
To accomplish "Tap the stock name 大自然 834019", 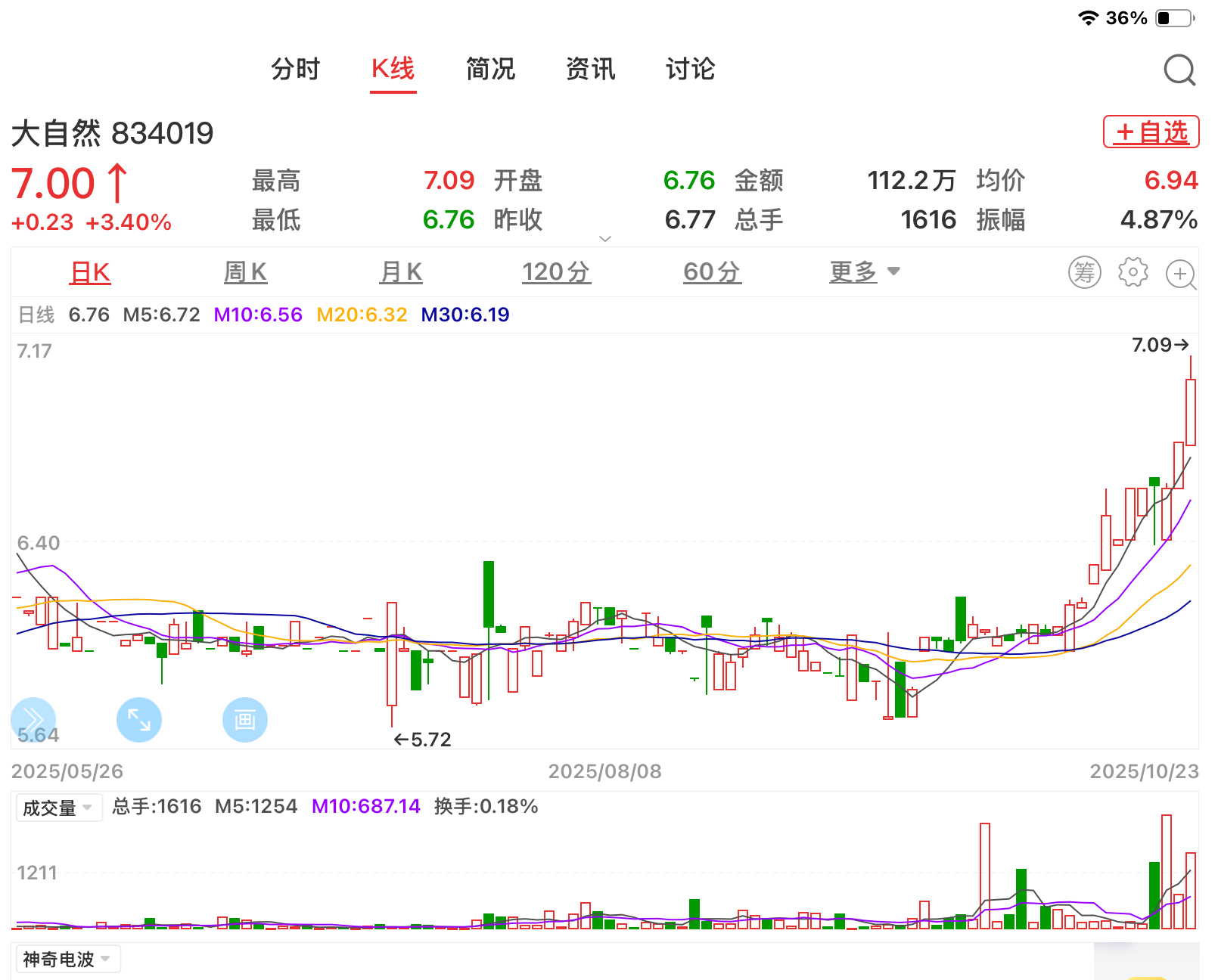I will [x=113, y=134].
